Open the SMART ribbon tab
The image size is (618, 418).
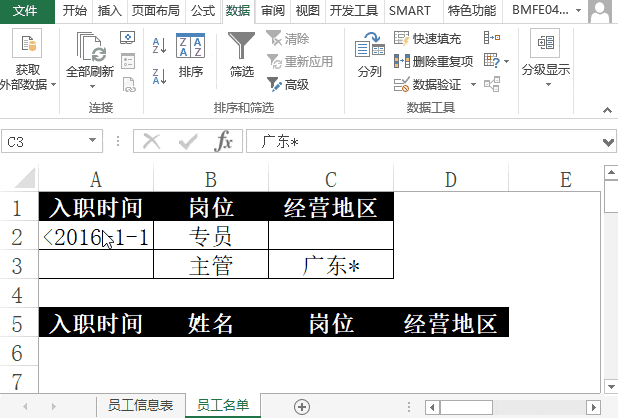(x=410, y=11)
